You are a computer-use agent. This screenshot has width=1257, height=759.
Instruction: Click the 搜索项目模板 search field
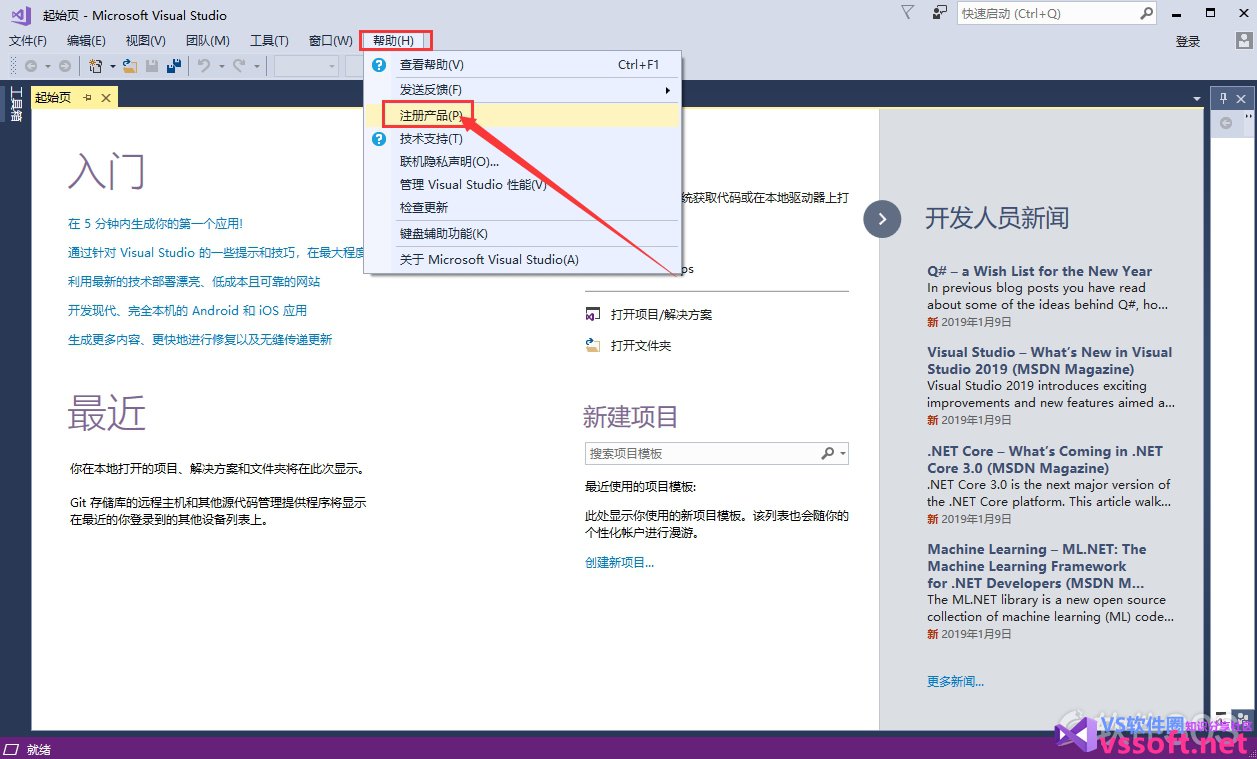(x=700, y=454)
